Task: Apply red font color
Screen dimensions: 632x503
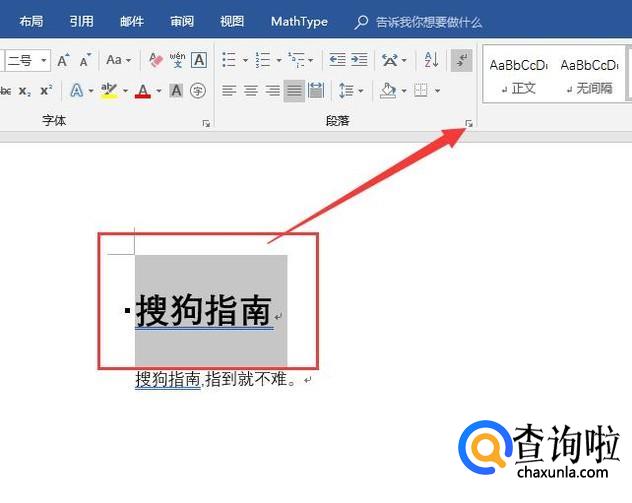Action: pos(143,91)
